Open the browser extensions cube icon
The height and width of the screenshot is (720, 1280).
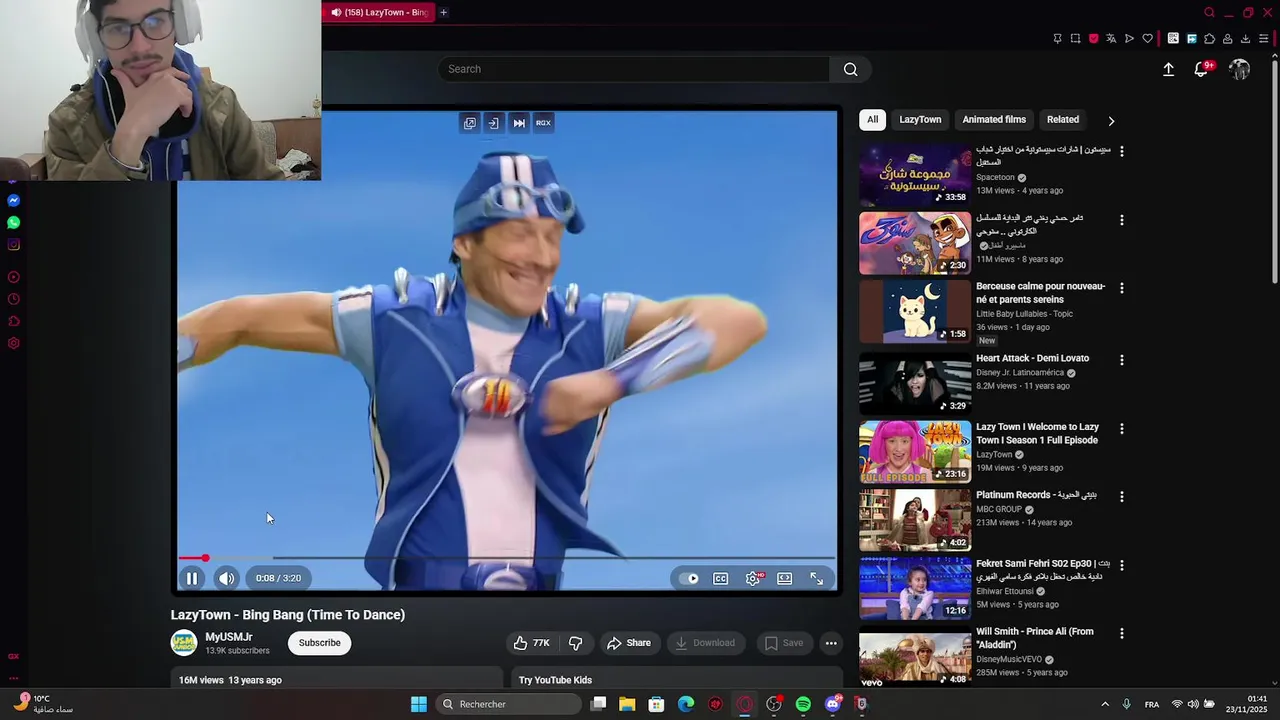(1209, 39)
